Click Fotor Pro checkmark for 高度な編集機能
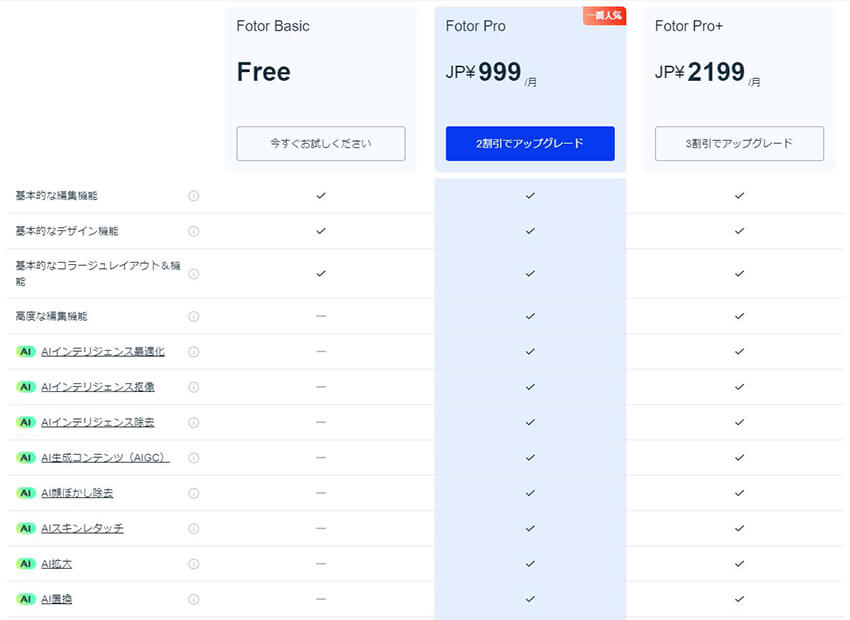The width and height of the screenshot is (850, 620). click(530, 316)
